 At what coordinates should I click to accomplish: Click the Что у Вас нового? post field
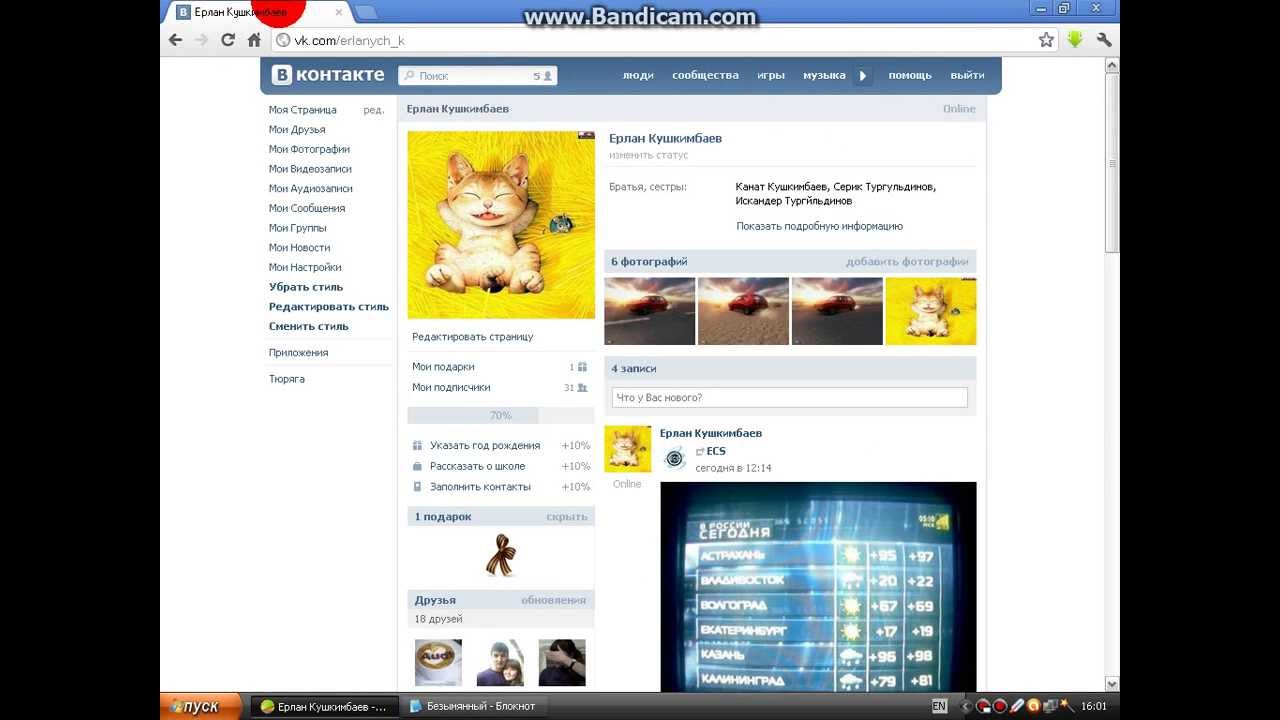point(790,397)
